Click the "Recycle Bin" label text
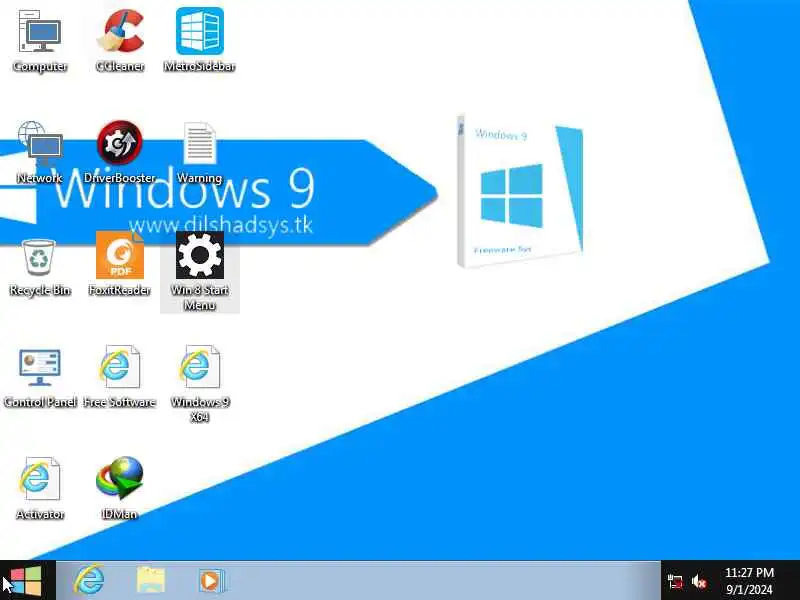This screenshot has width=800, height=600. pos(40,290)
